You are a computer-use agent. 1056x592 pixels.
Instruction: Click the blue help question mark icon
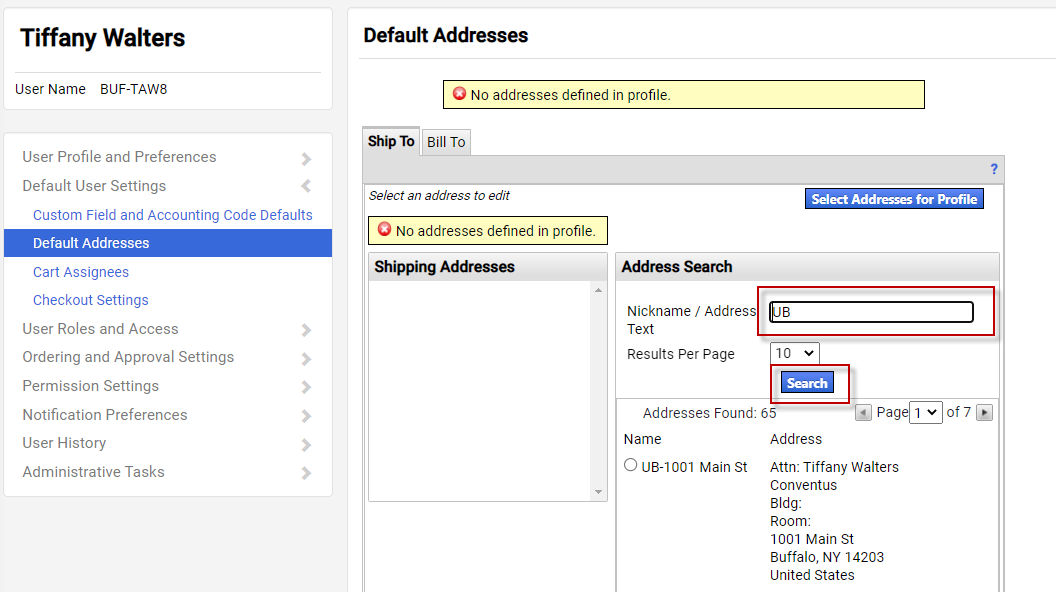pos(994,169)
